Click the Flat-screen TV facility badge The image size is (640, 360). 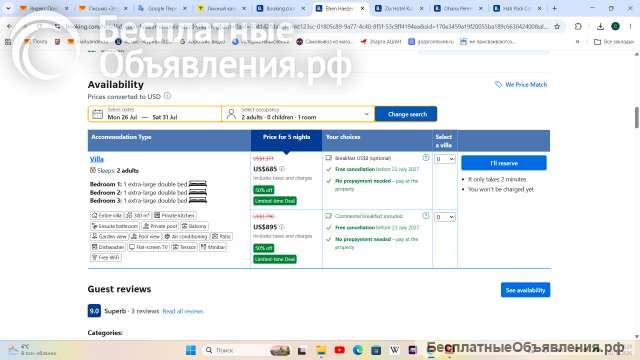148,247
